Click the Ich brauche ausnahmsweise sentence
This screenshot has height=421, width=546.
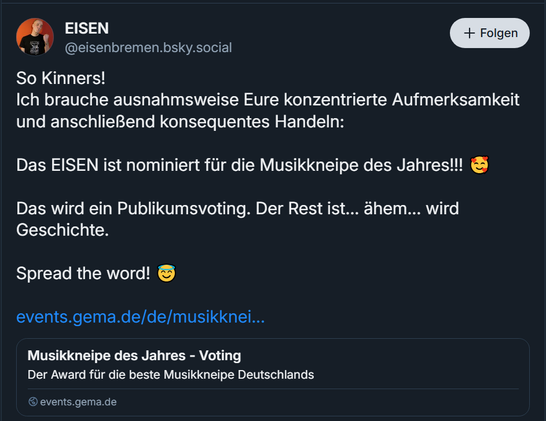pos(268,100)
